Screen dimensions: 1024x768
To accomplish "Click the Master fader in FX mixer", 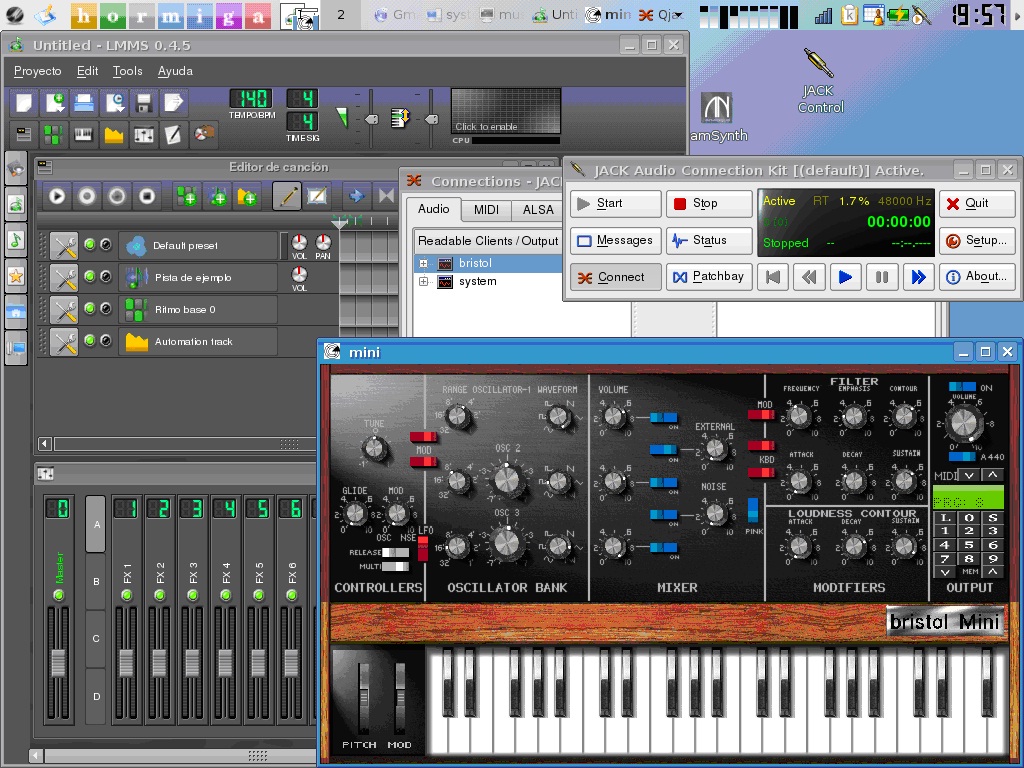I will 59,663.
